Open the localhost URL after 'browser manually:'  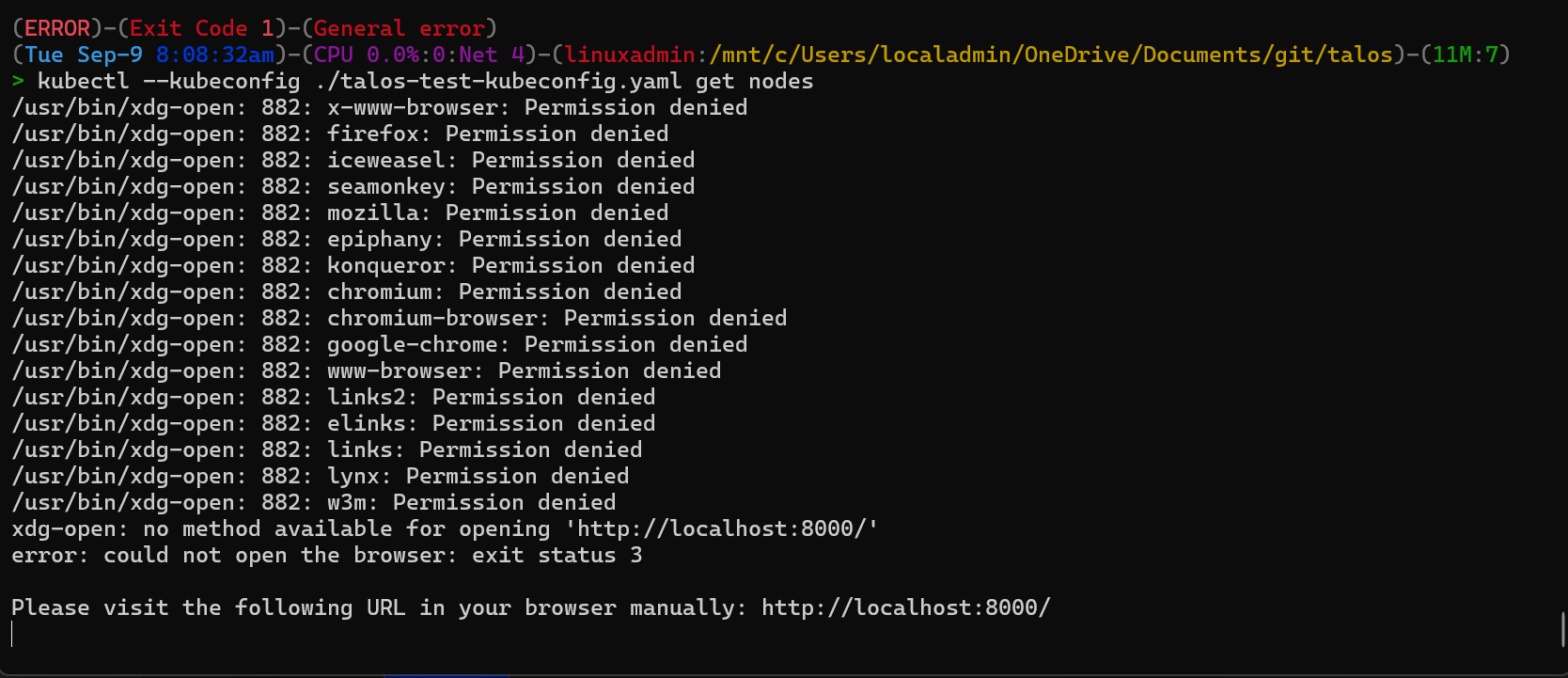pos(905,607)
